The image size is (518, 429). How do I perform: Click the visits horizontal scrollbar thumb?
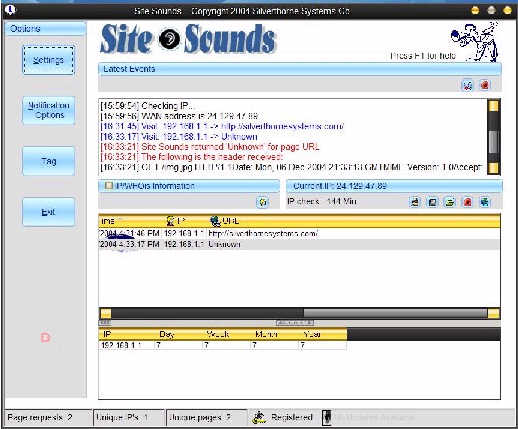(395, 313)
